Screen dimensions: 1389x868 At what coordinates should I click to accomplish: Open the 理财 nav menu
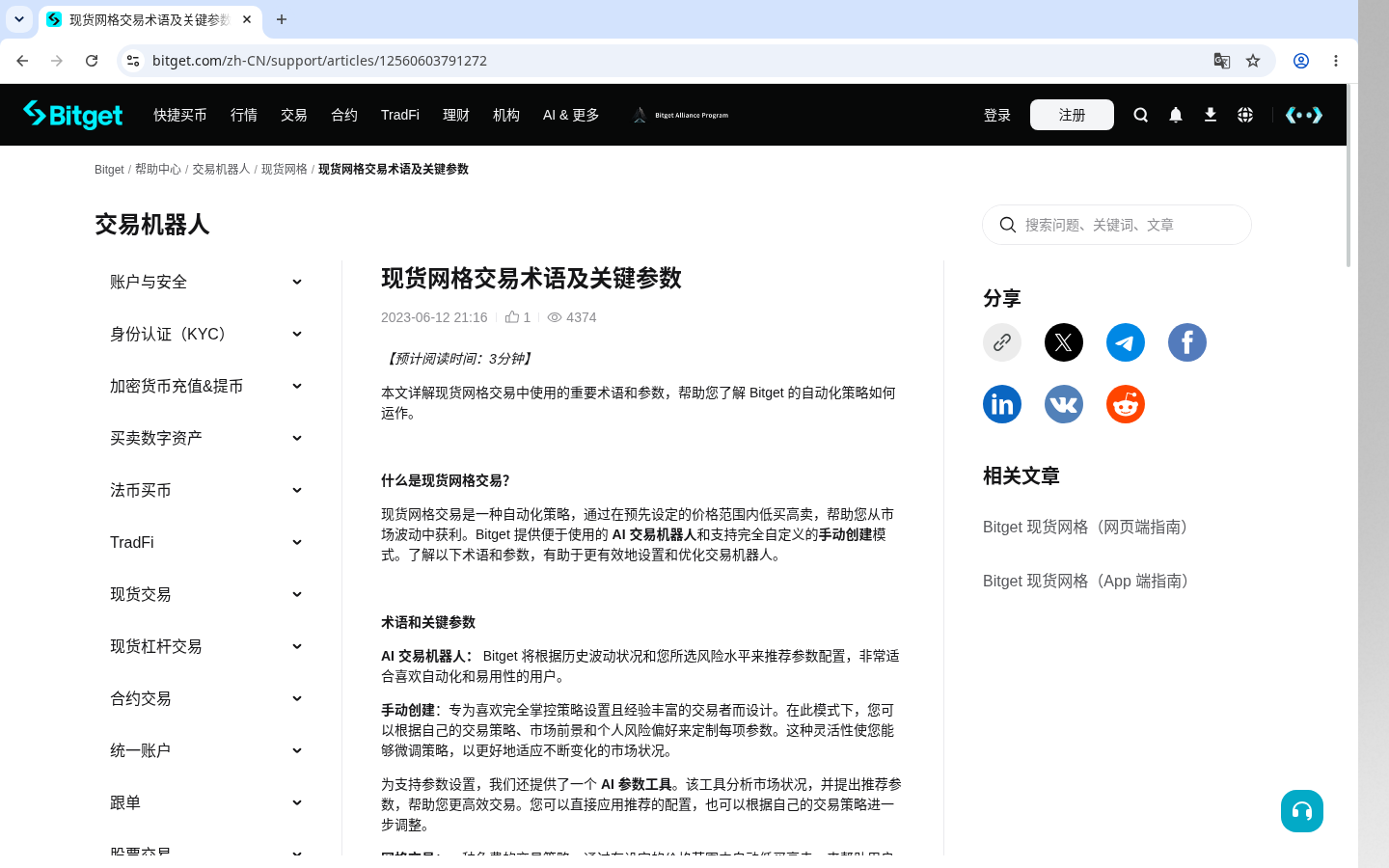tap(456, 115)
